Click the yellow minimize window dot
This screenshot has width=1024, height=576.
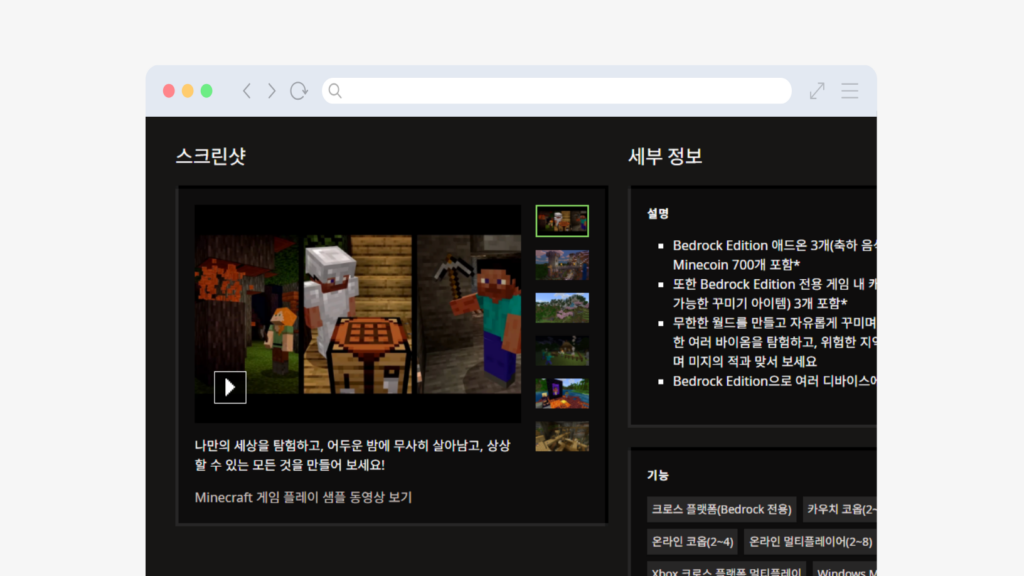pyautogui.click(x=187, y=91)
